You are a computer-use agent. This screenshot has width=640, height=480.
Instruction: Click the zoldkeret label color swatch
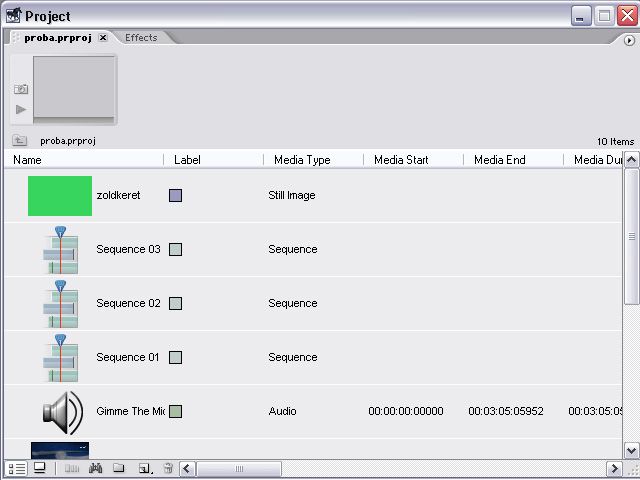175,196
